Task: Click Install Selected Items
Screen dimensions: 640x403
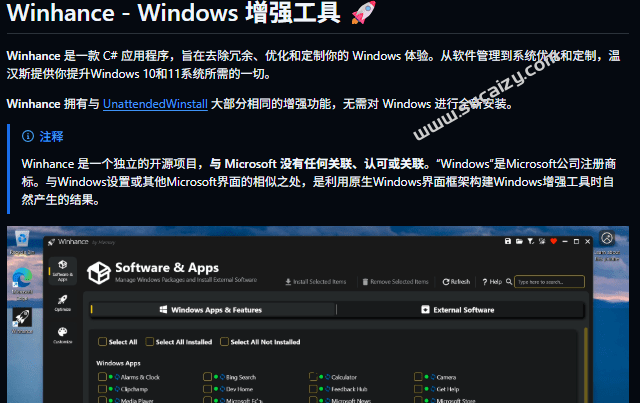Action: [316, 282]
